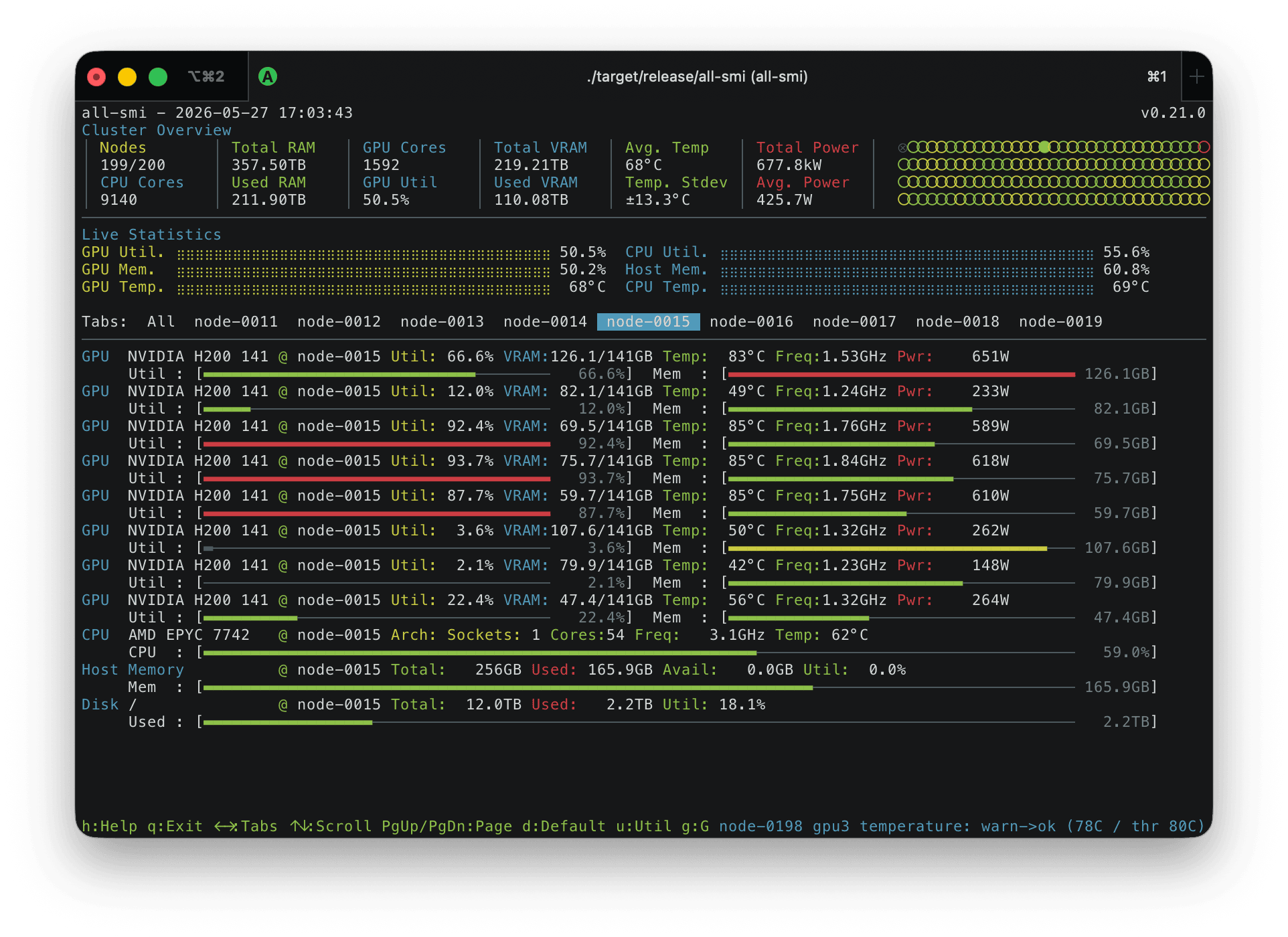
Task: Click the red close window button
Action: pos(96,77)
